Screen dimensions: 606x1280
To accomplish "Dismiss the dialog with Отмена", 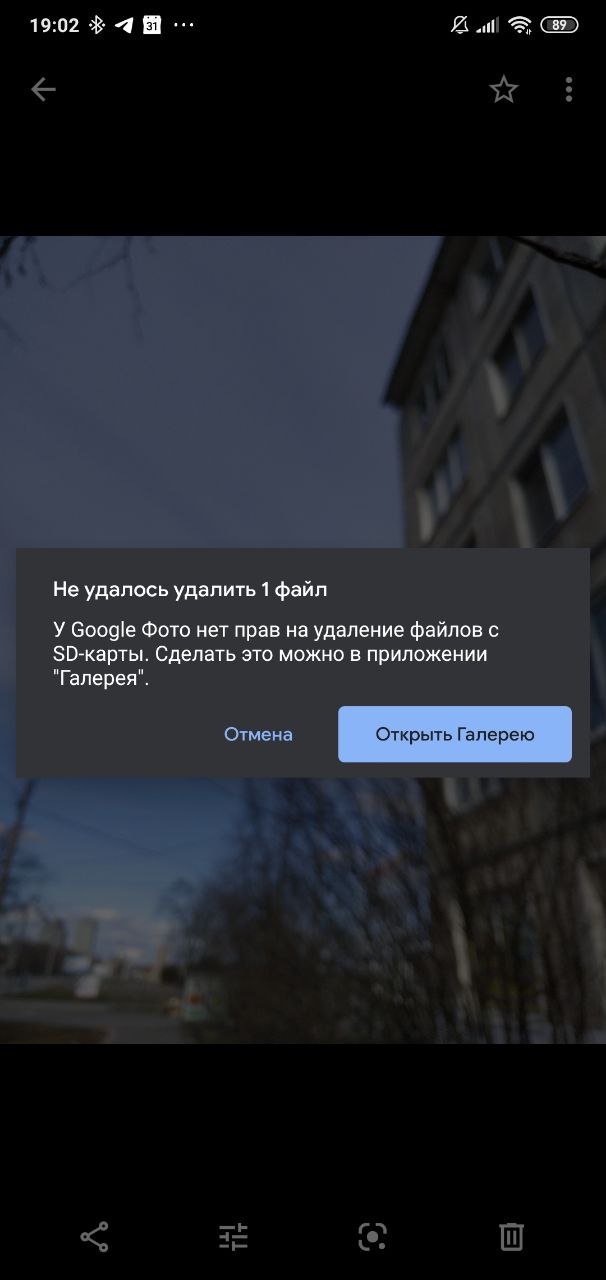I will click(258, 734).
